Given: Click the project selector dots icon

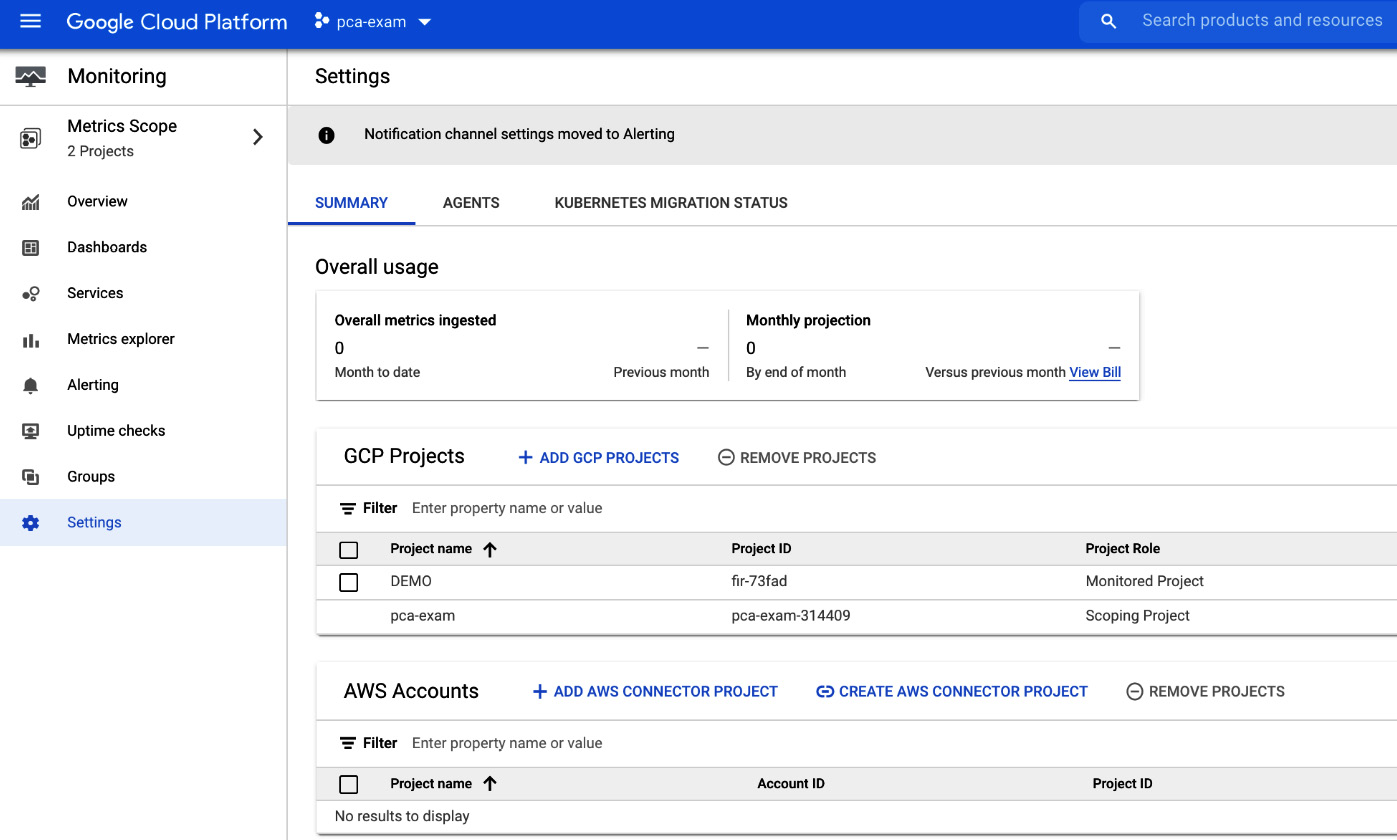Looking at the screenshot, I should pyautogui.click(x=322, y=21).
